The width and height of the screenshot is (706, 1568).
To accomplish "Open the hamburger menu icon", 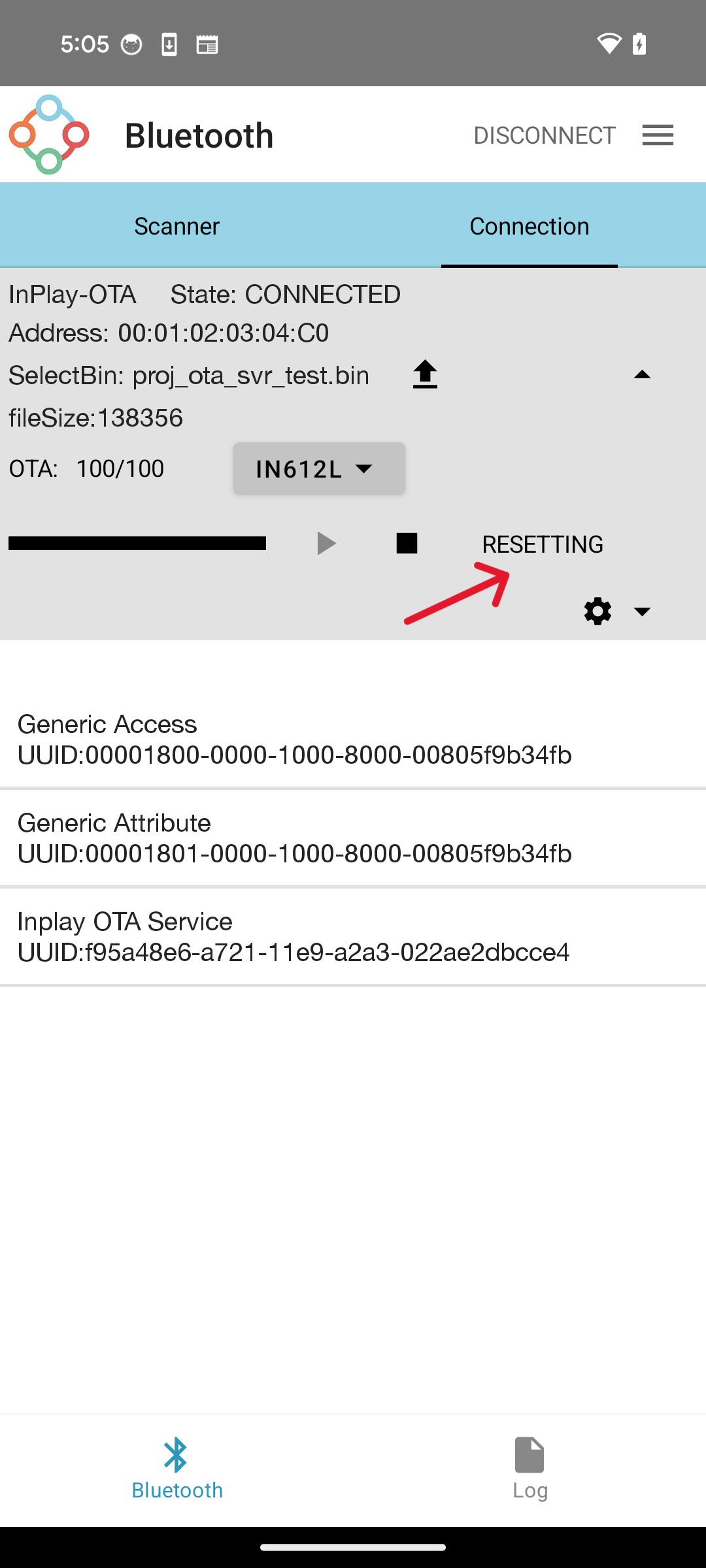I will pos(658,135).
